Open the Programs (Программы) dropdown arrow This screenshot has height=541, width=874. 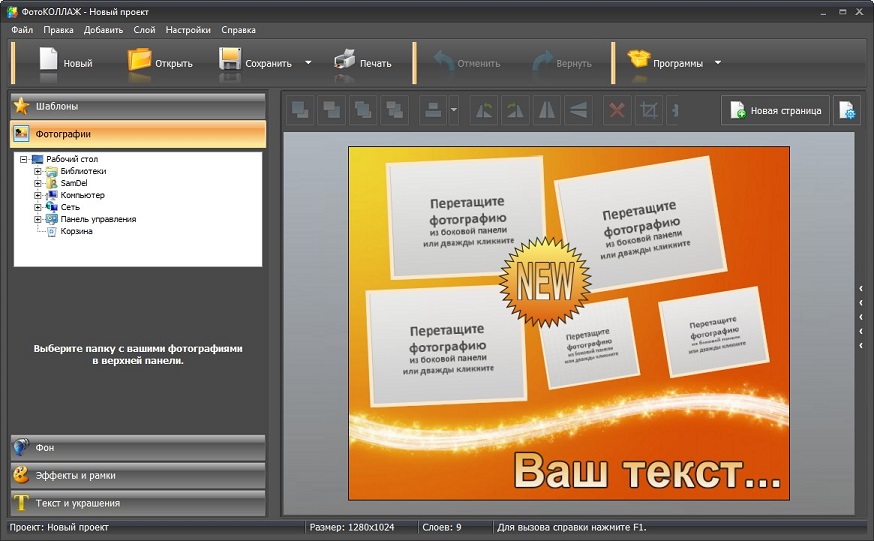(718, 63)
